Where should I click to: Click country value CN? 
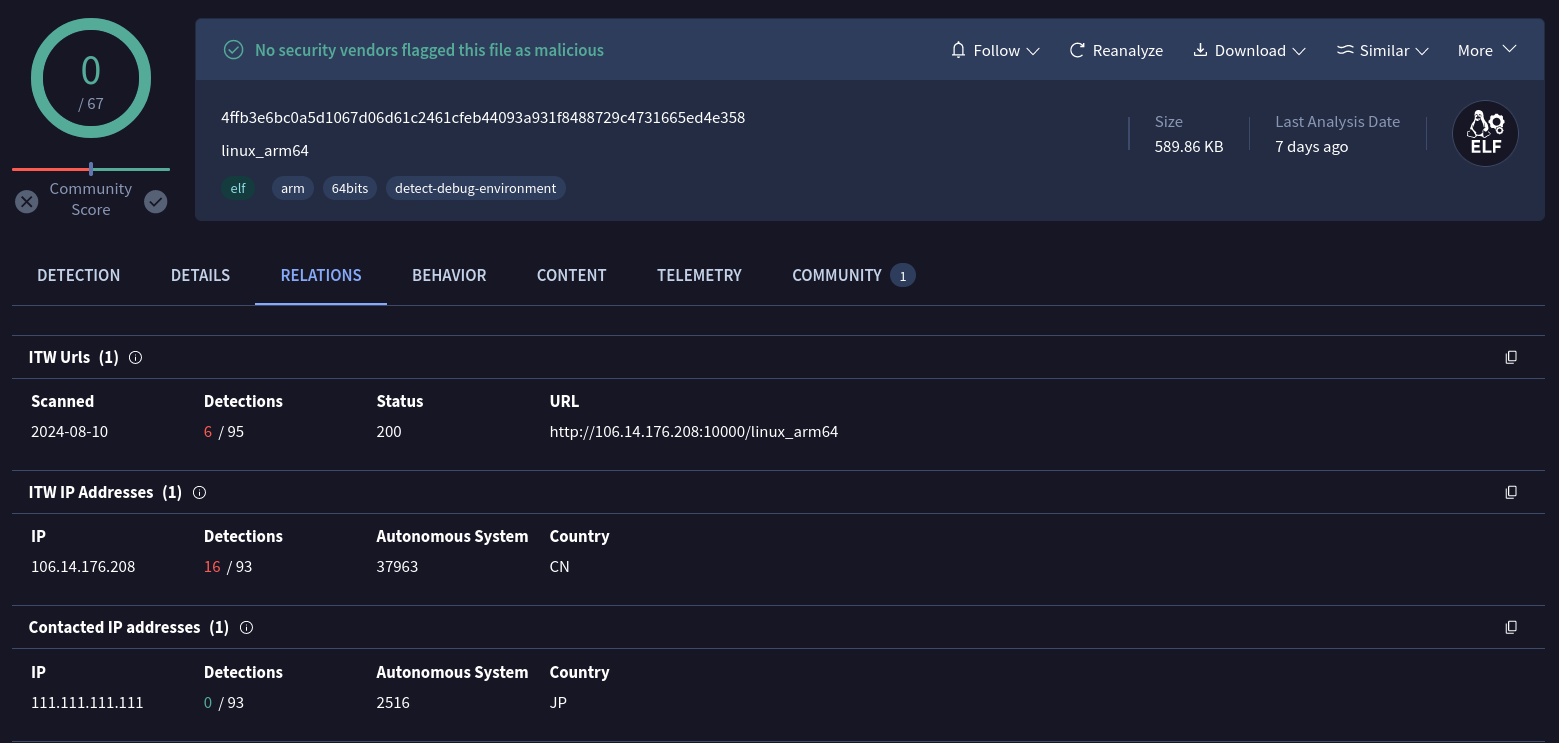560,567
